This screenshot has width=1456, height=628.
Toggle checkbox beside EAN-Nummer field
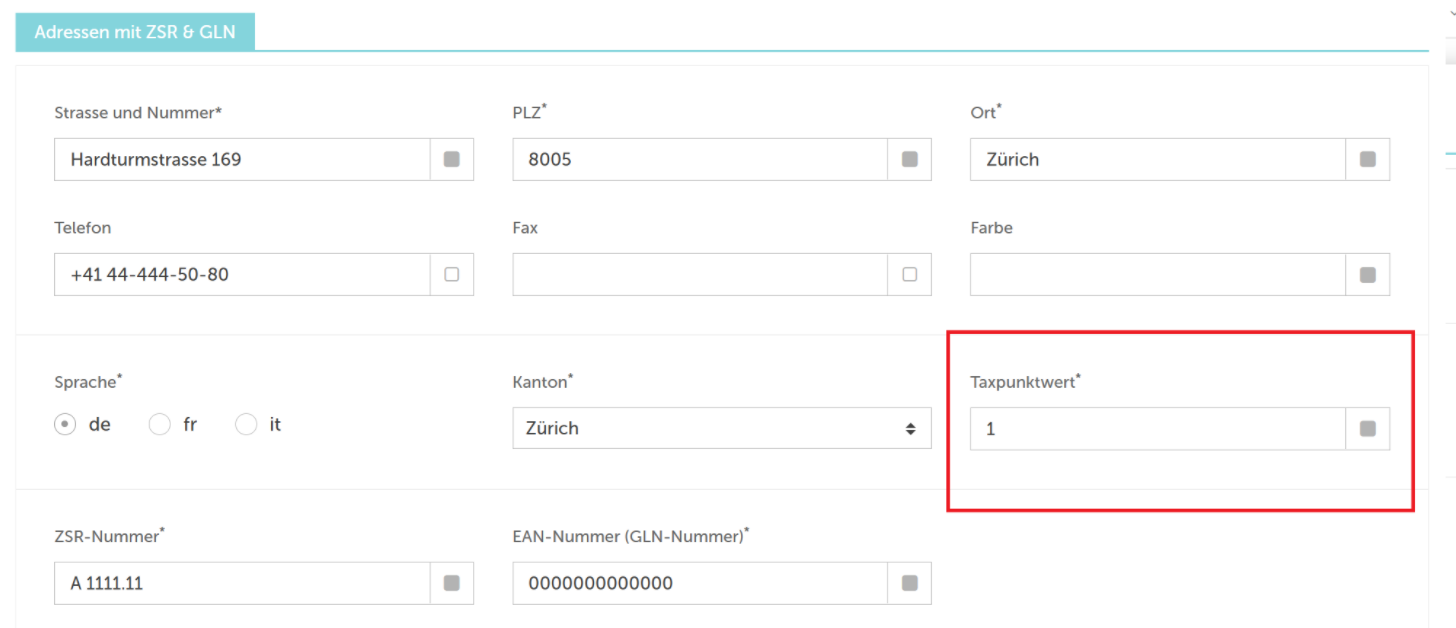(x=909, y=583)
